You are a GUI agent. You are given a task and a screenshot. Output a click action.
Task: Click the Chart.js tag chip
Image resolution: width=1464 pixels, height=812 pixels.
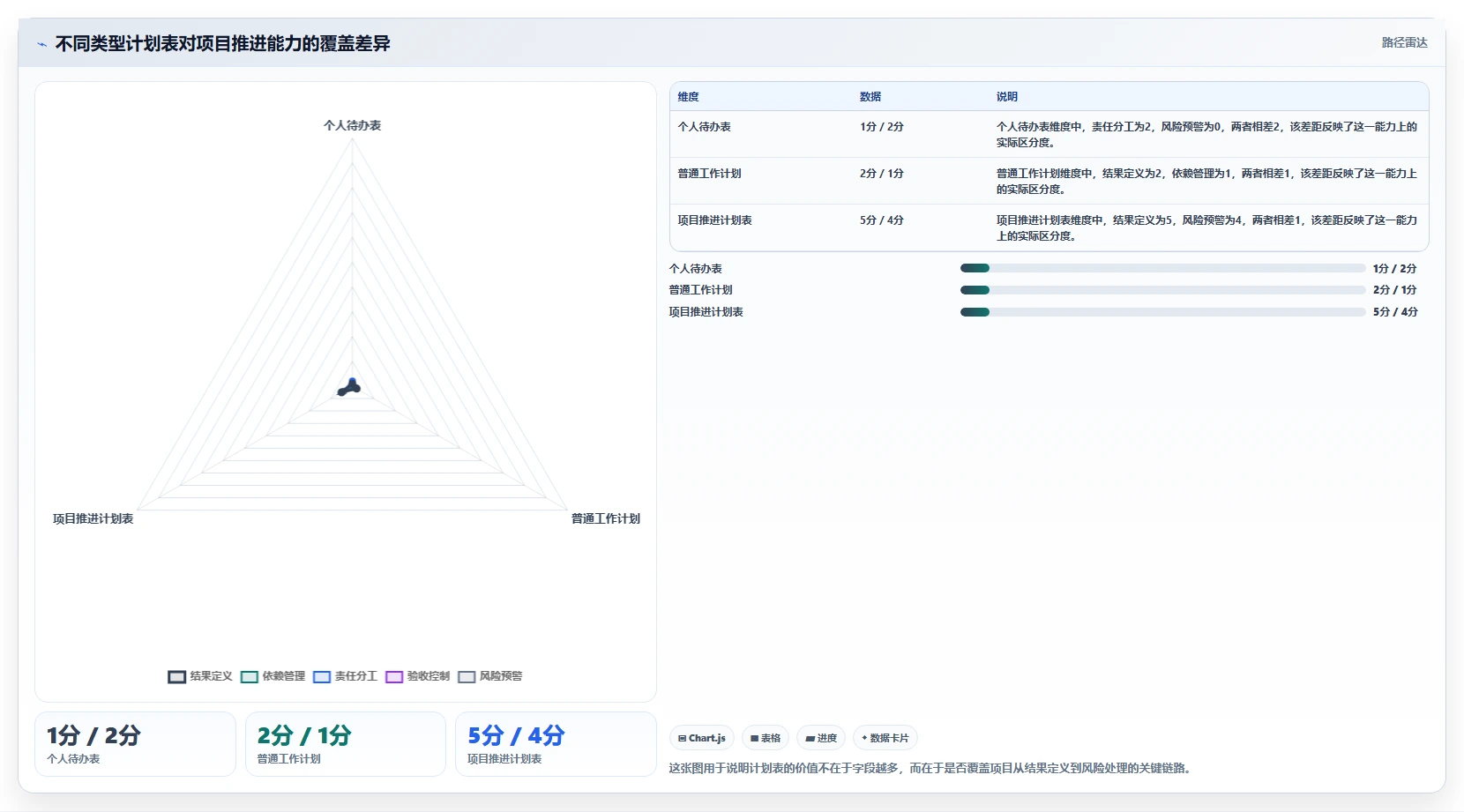click(x=702, y=738)
